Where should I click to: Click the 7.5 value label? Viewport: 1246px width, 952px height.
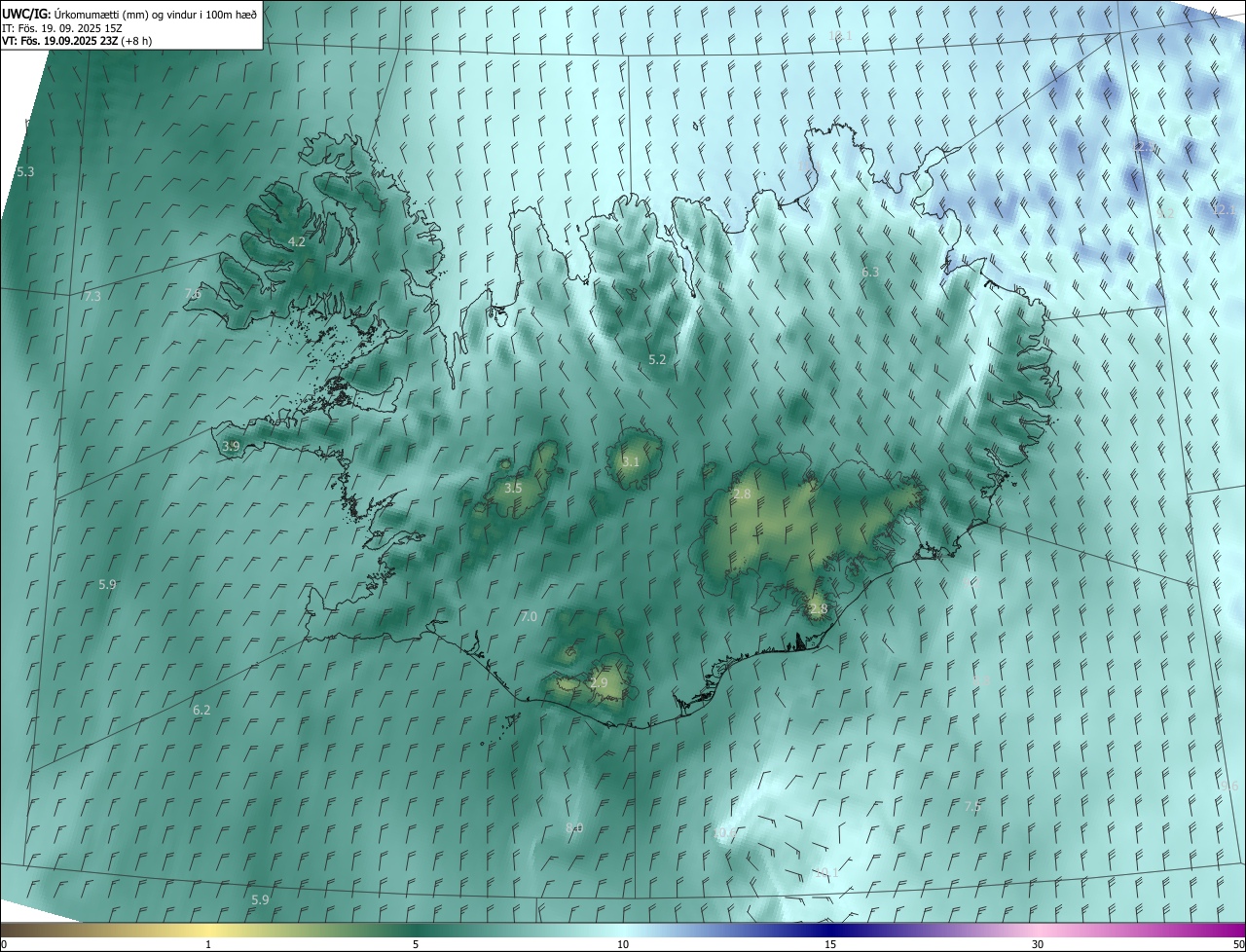(x=972, y=806)
